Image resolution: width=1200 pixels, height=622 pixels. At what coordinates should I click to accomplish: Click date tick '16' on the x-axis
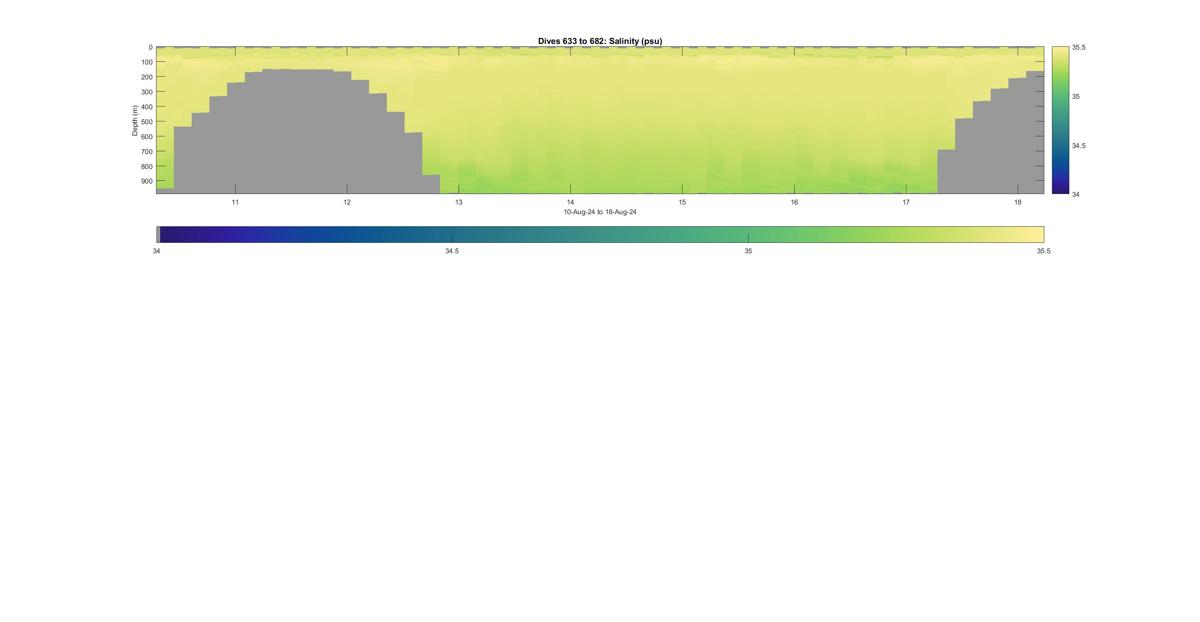(794, 202)
